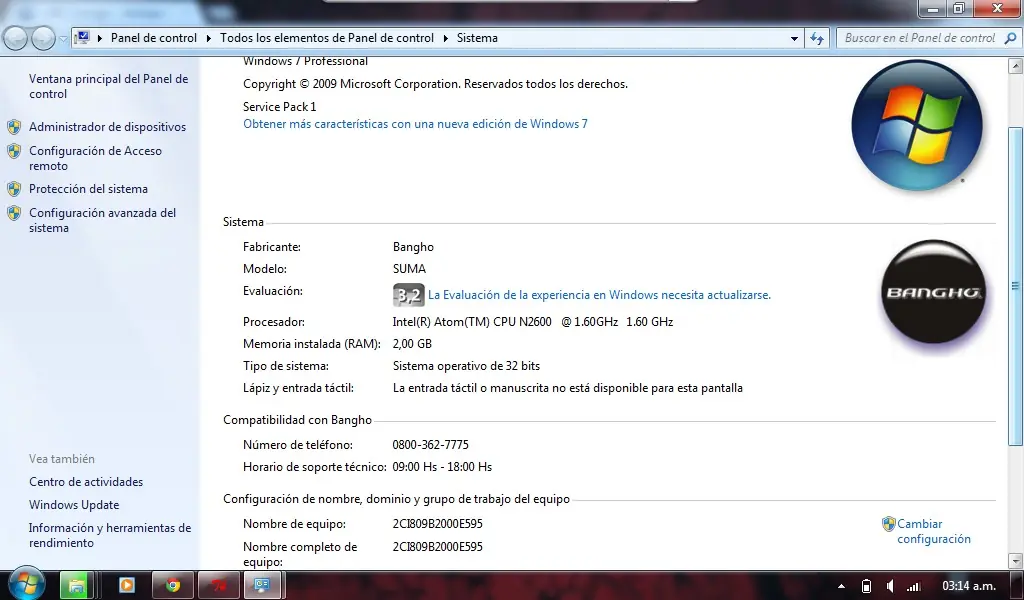Open file explorer from taskbar
The width and height of the screenshot is (1024, 600).
coord(76,585)
